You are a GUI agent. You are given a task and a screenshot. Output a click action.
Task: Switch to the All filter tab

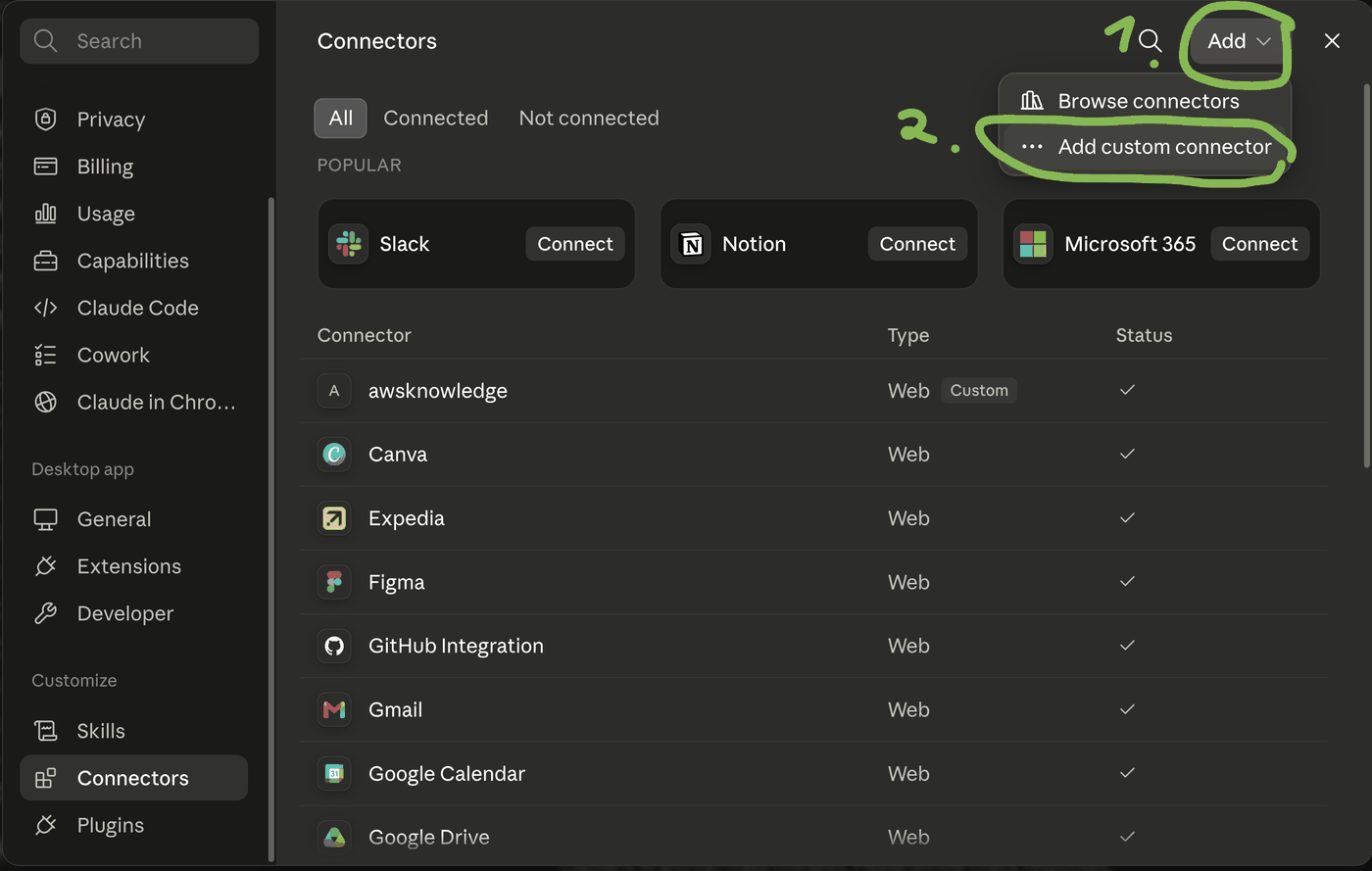pos(340,119)
